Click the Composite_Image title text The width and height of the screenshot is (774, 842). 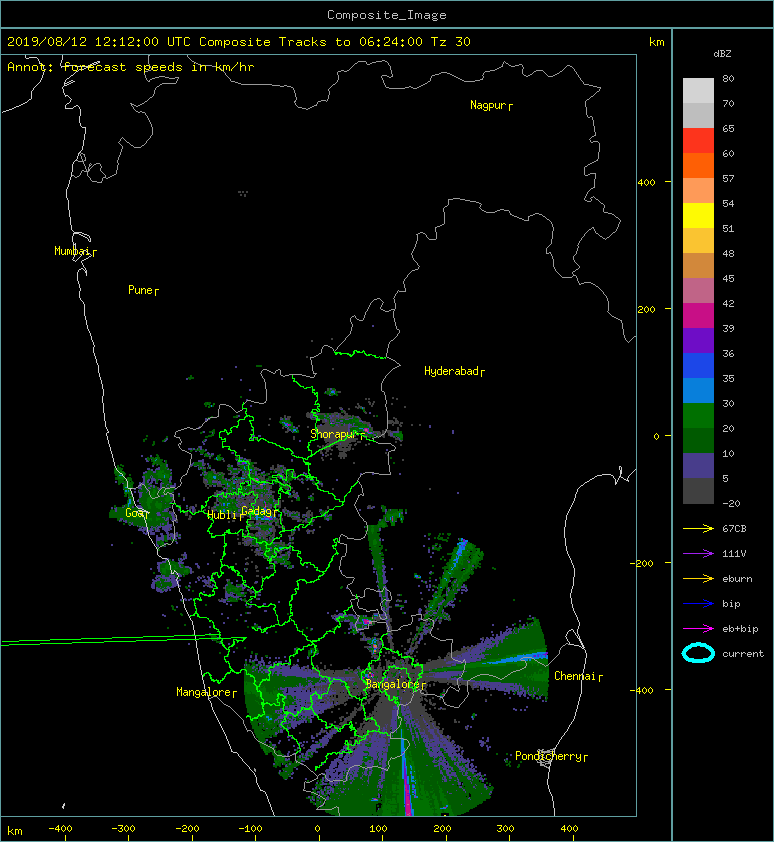coord(387,15)
